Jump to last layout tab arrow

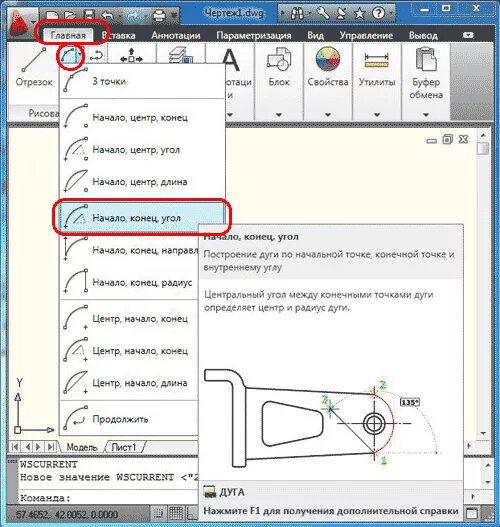click(51, 447)
